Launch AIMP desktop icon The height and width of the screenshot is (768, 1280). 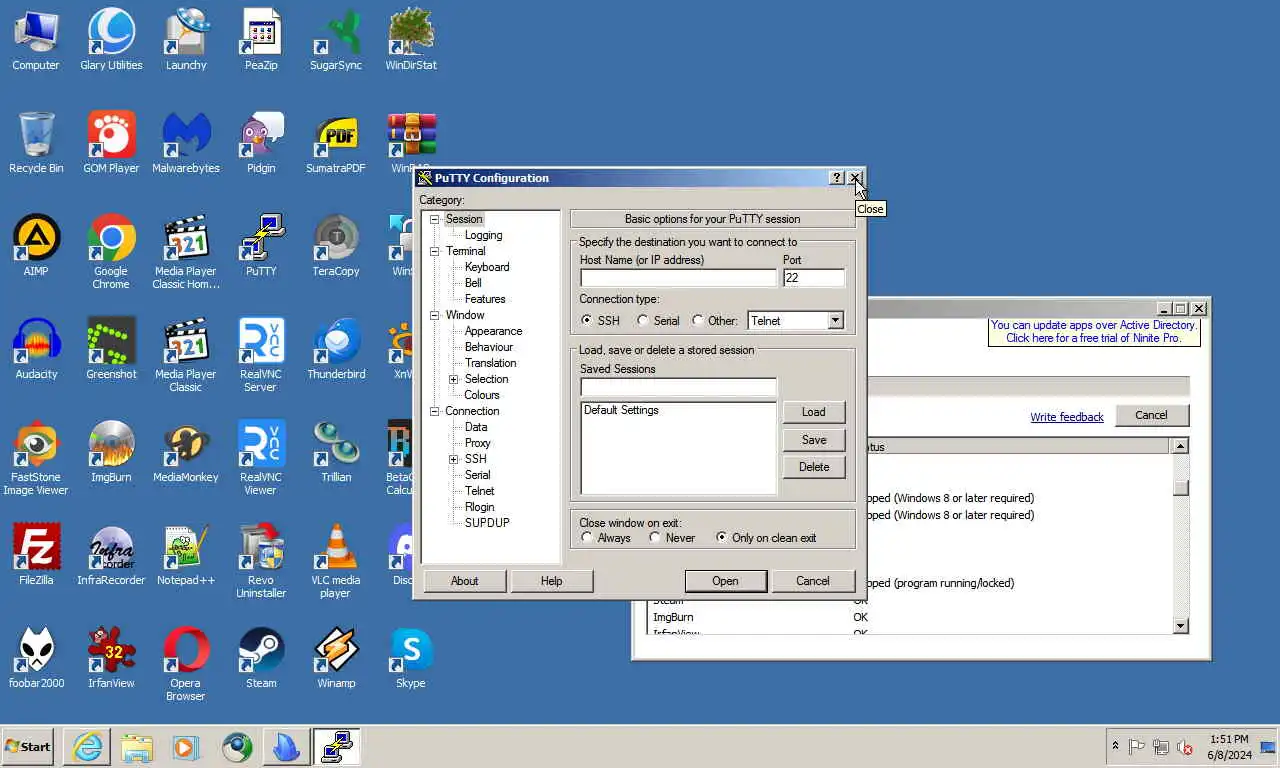pyautogui.click(x=36, y=246)
